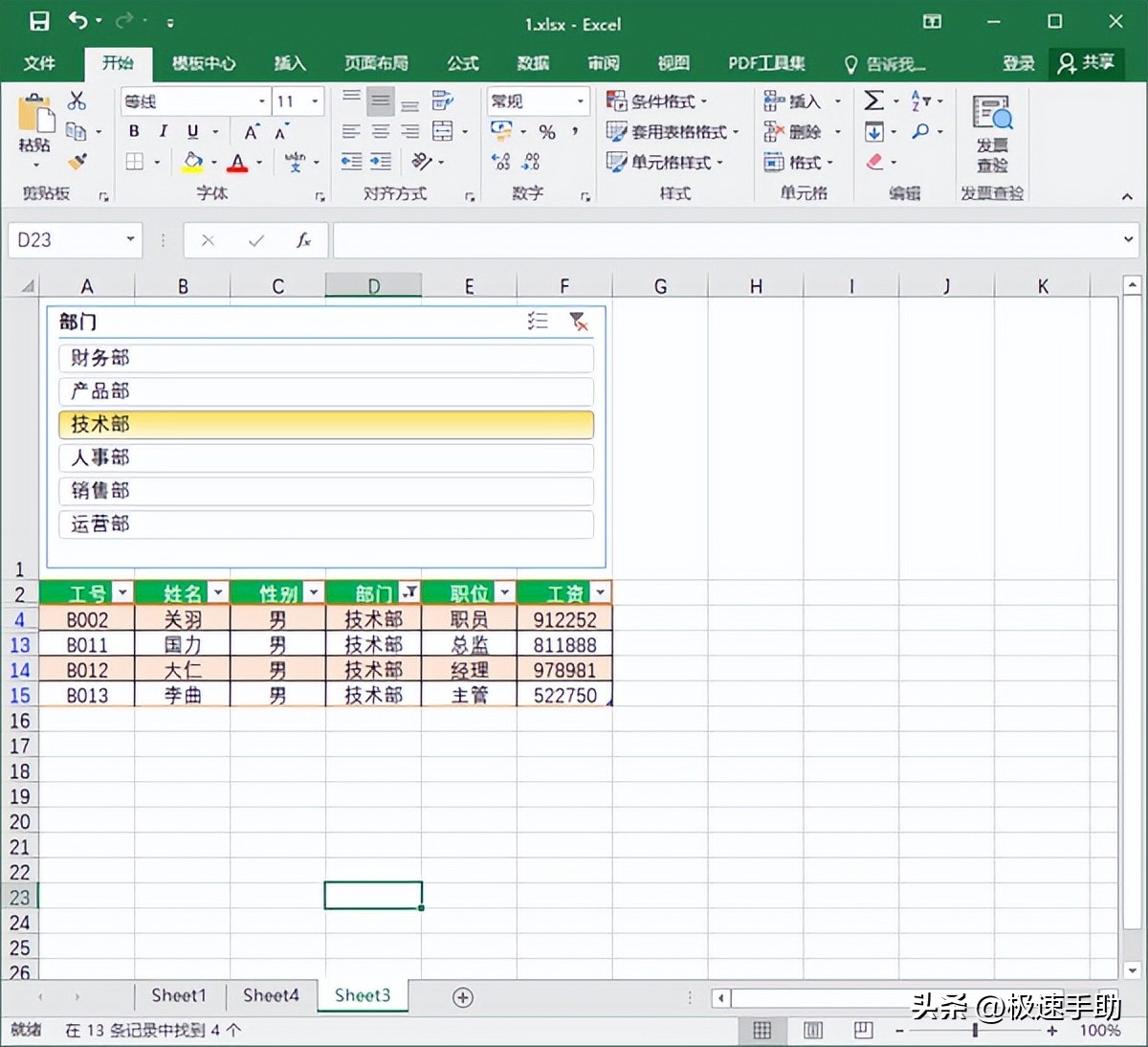Image resolution: width=1148 pixels, height=1047 pixels.
Task: Click the zoom slider in status bar
Action: click(x=974, y=1031)
